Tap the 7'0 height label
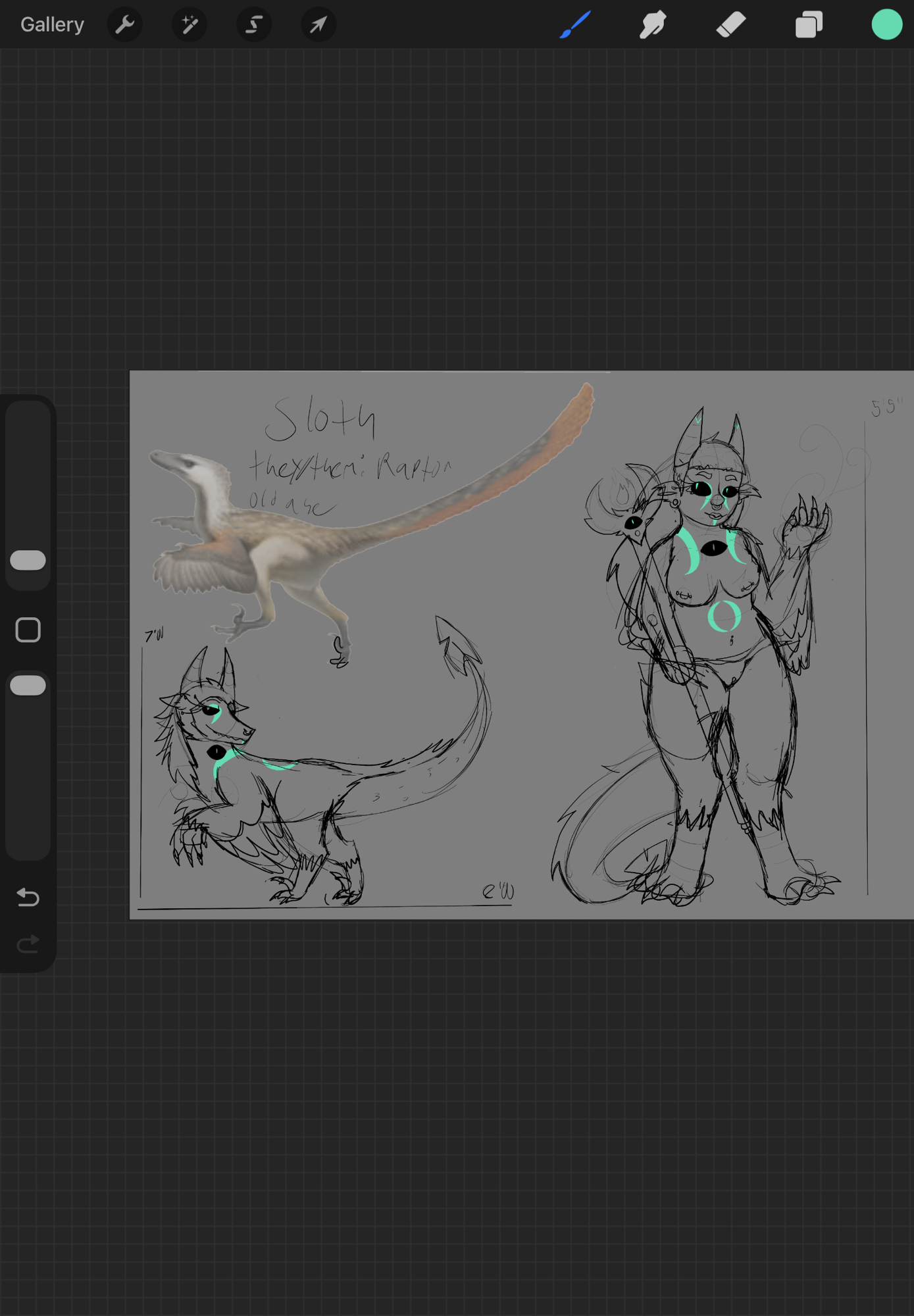This screenshot has height=1316, width=914. tap(154, 636)
